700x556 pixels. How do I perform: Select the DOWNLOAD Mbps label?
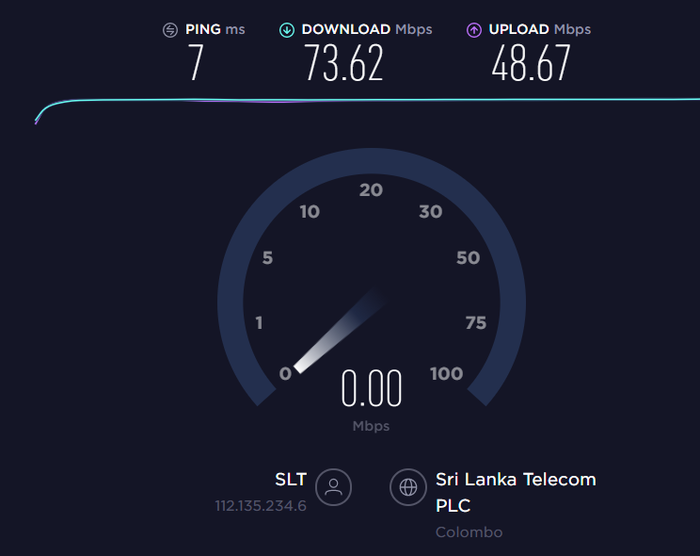pos(367,29)
